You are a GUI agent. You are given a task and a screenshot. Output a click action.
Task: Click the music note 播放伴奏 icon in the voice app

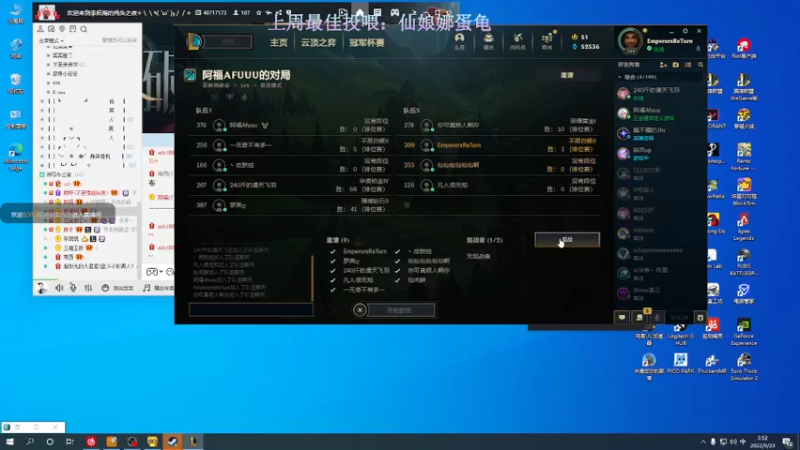point(146,288)
